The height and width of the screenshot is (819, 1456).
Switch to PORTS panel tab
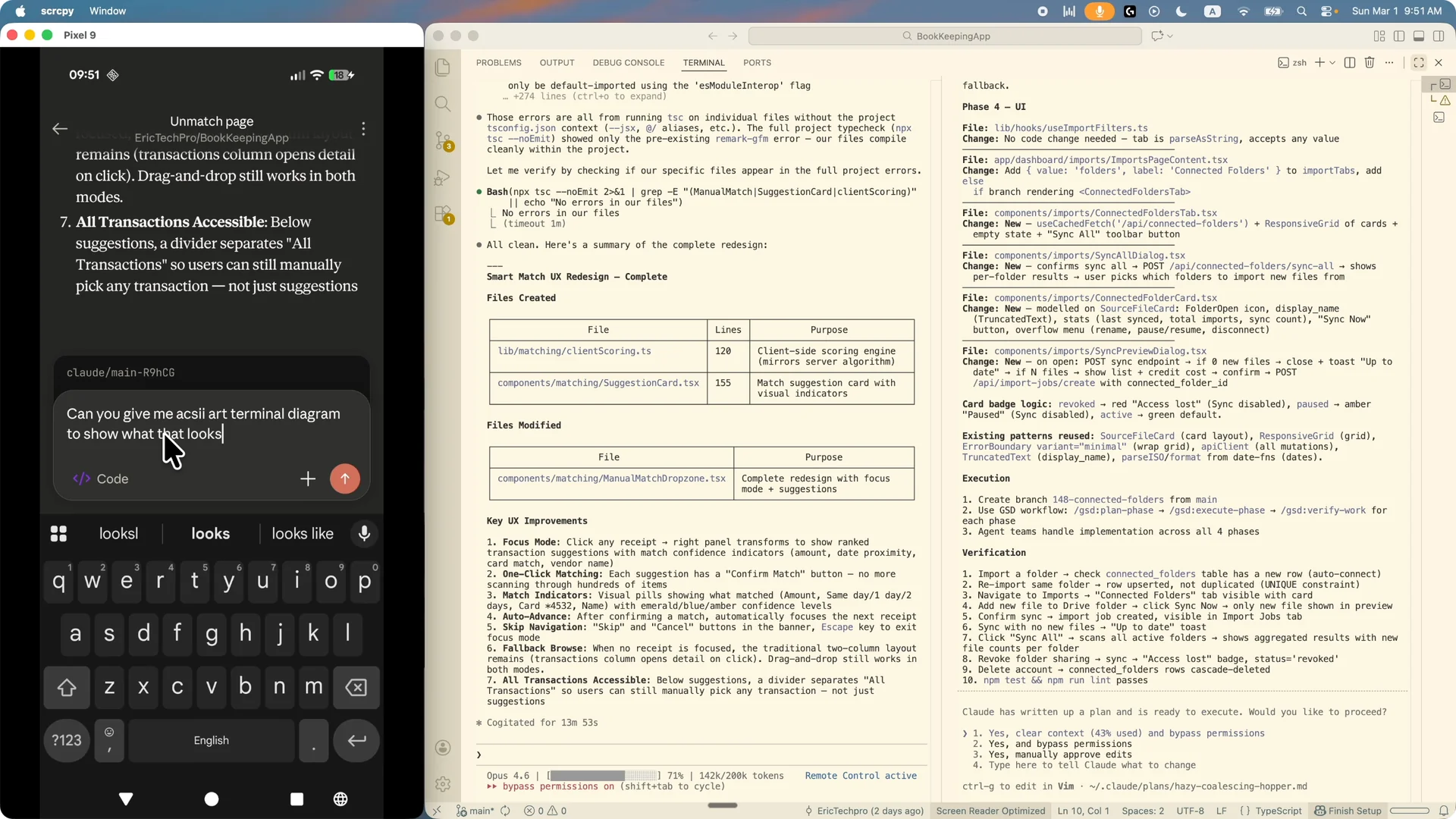[x=757, y=63]
